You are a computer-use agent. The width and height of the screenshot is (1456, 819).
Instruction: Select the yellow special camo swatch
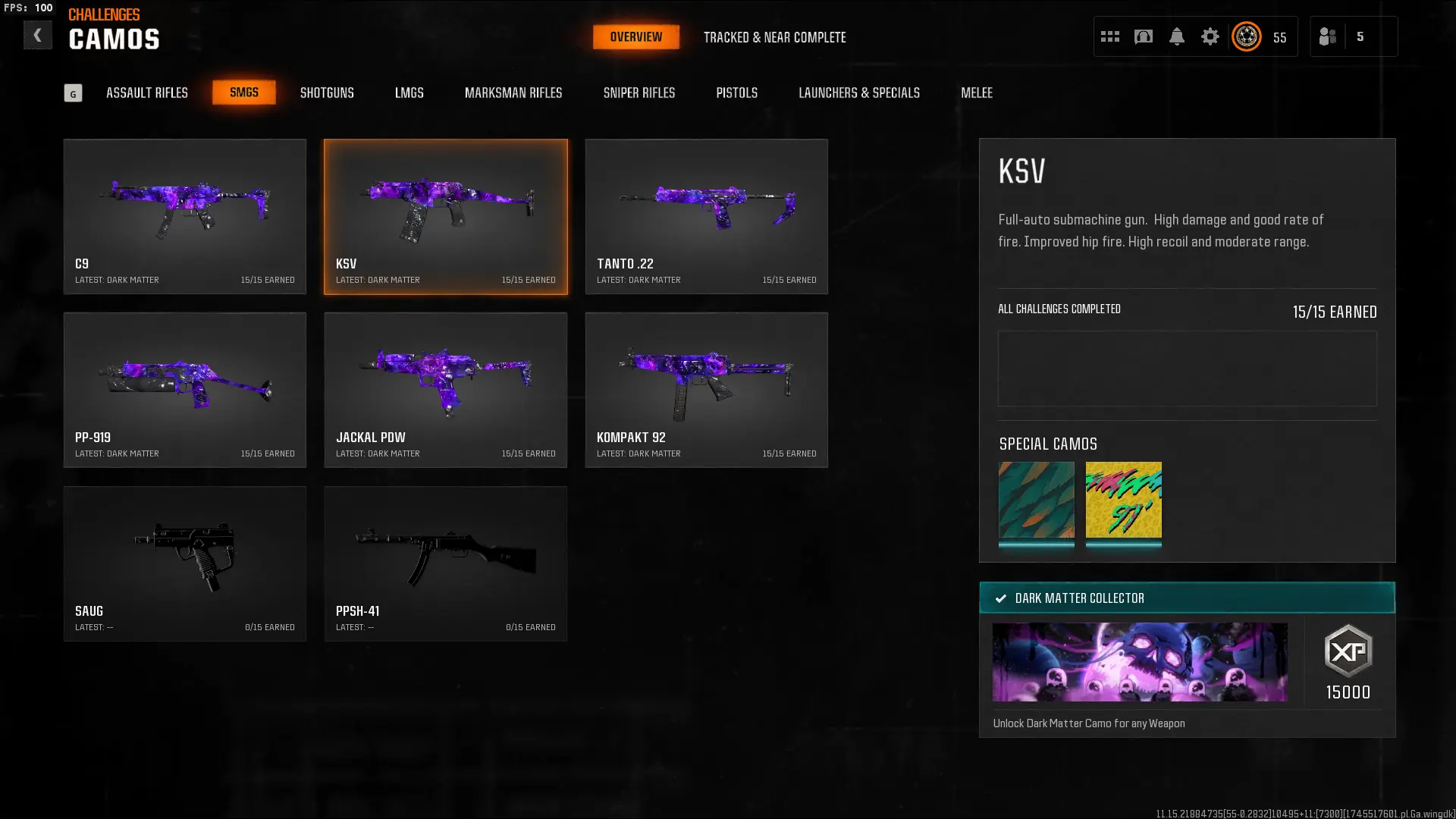point(1124,500)
